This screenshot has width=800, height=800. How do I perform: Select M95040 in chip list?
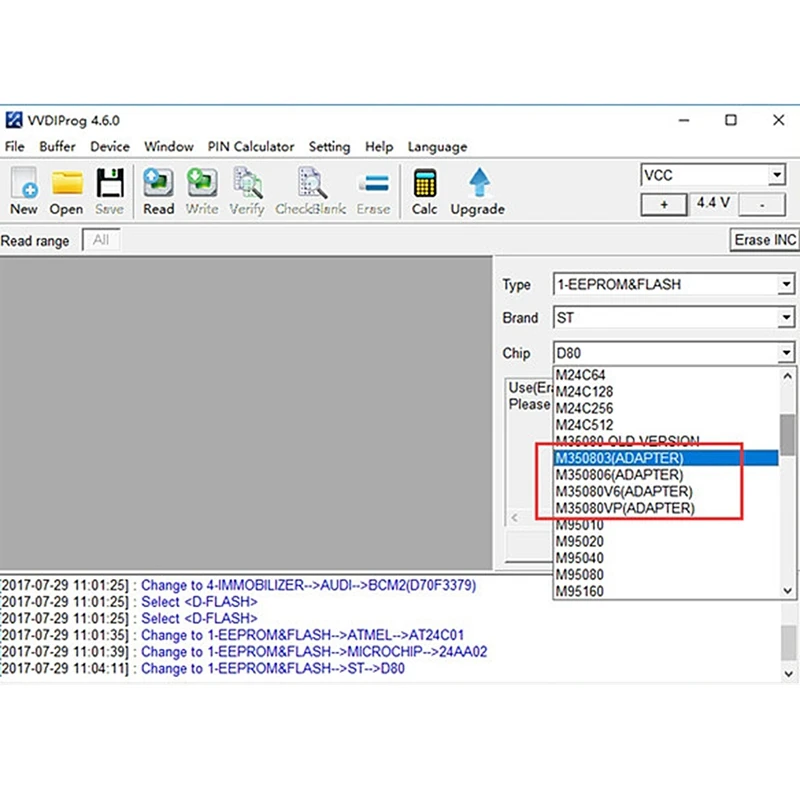click(666, 558)
